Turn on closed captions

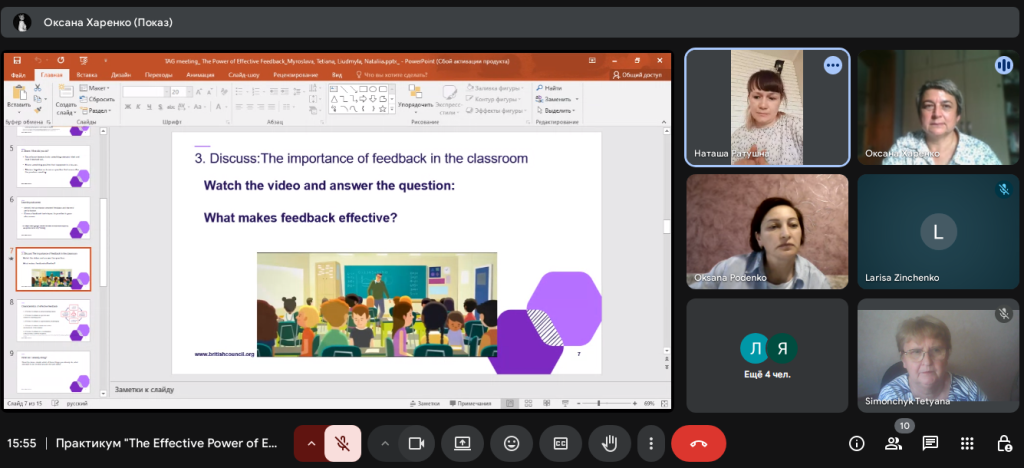[x=560, y=443]
